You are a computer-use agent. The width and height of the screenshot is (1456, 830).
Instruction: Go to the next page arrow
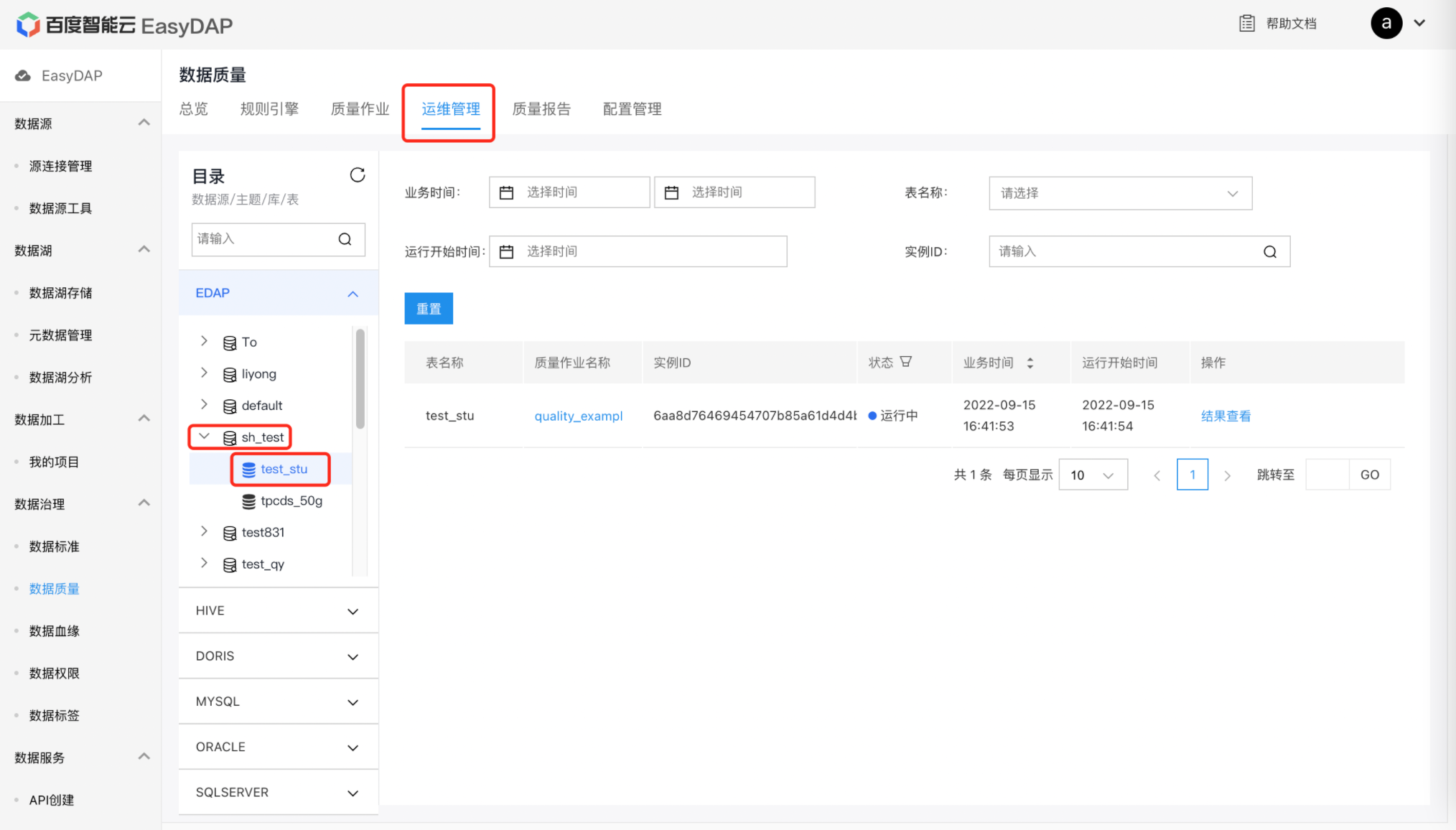click(1227, 475)
